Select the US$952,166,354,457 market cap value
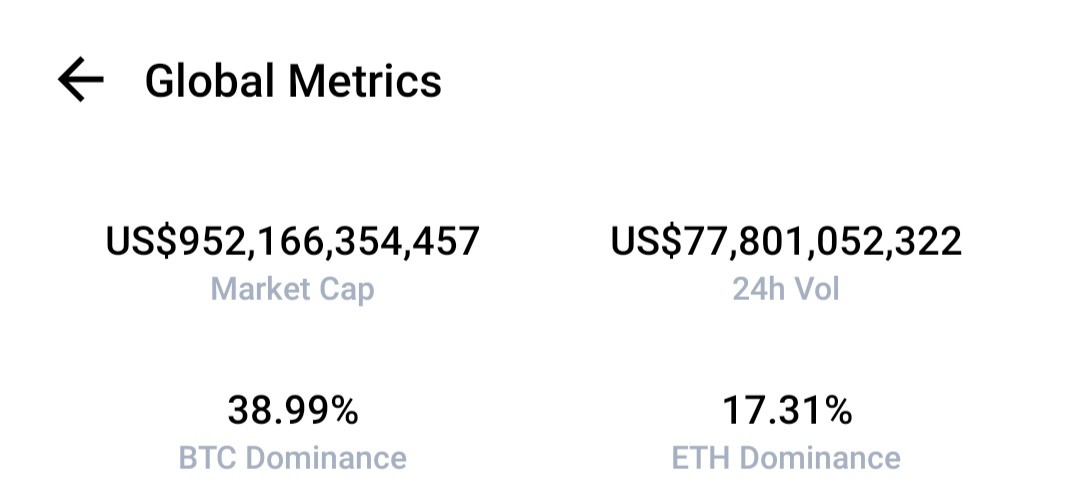 [293, 242]
